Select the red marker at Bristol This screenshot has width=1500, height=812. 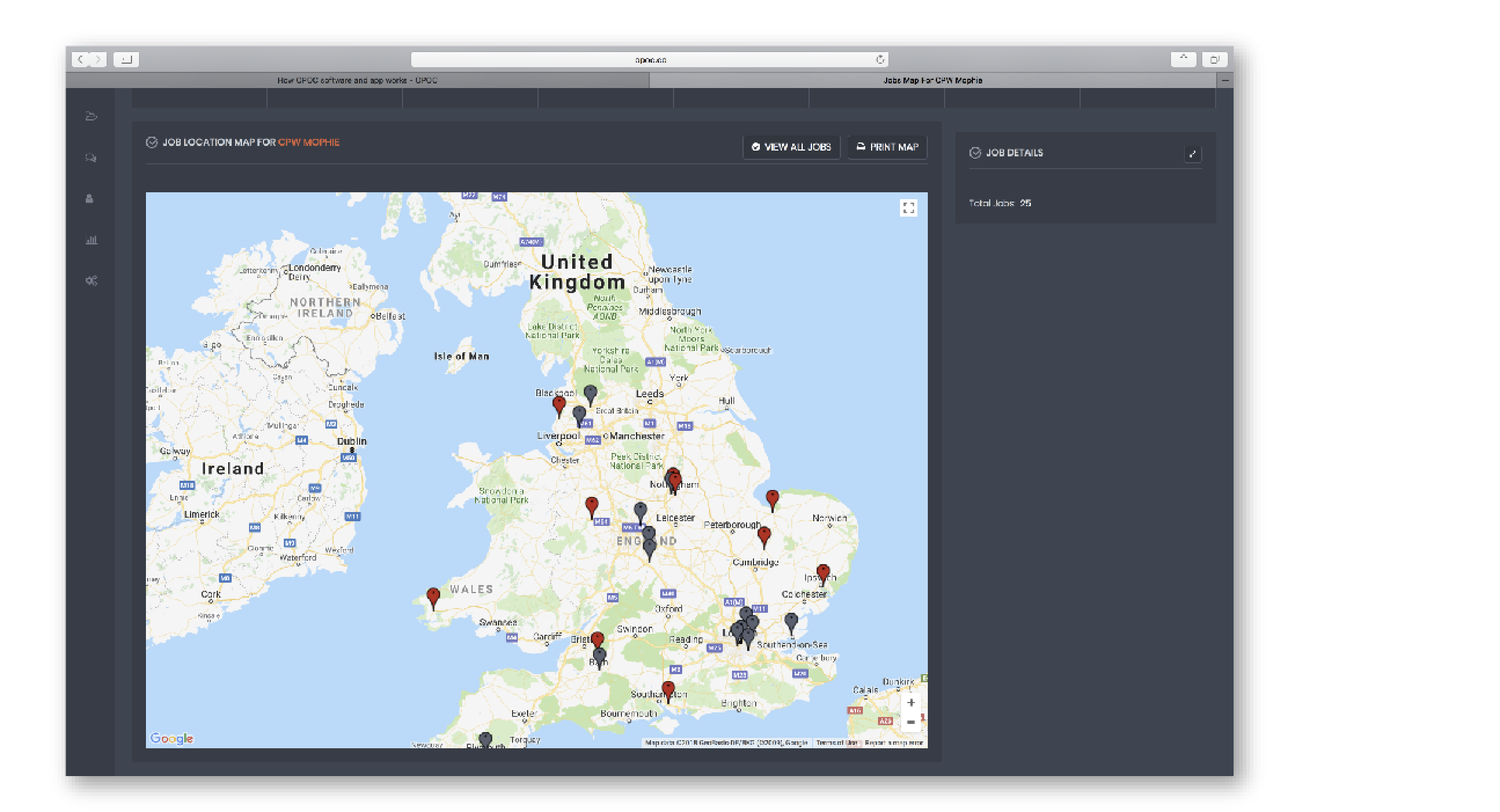pos(598,639)
